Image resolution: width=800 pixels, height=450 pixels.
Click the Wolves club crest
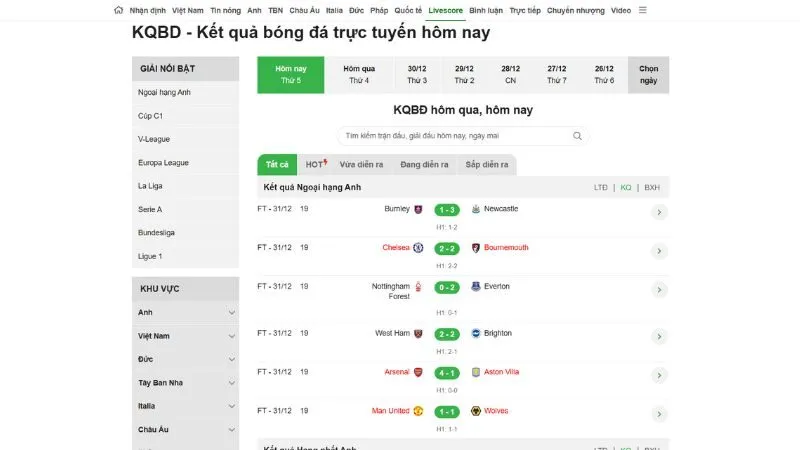point(476,411)
